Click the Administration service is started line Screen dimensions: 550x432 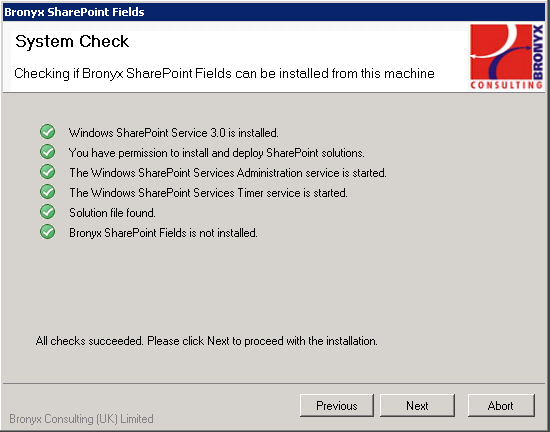(228, 173)
